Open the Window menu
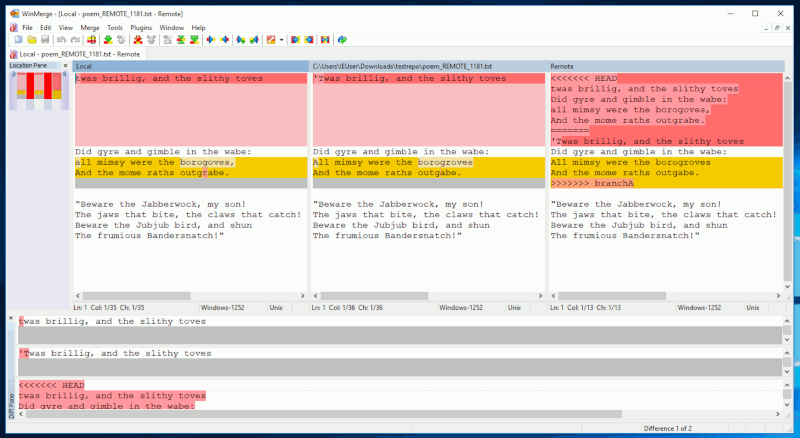 pyautogui.click(x=172, y=28)
